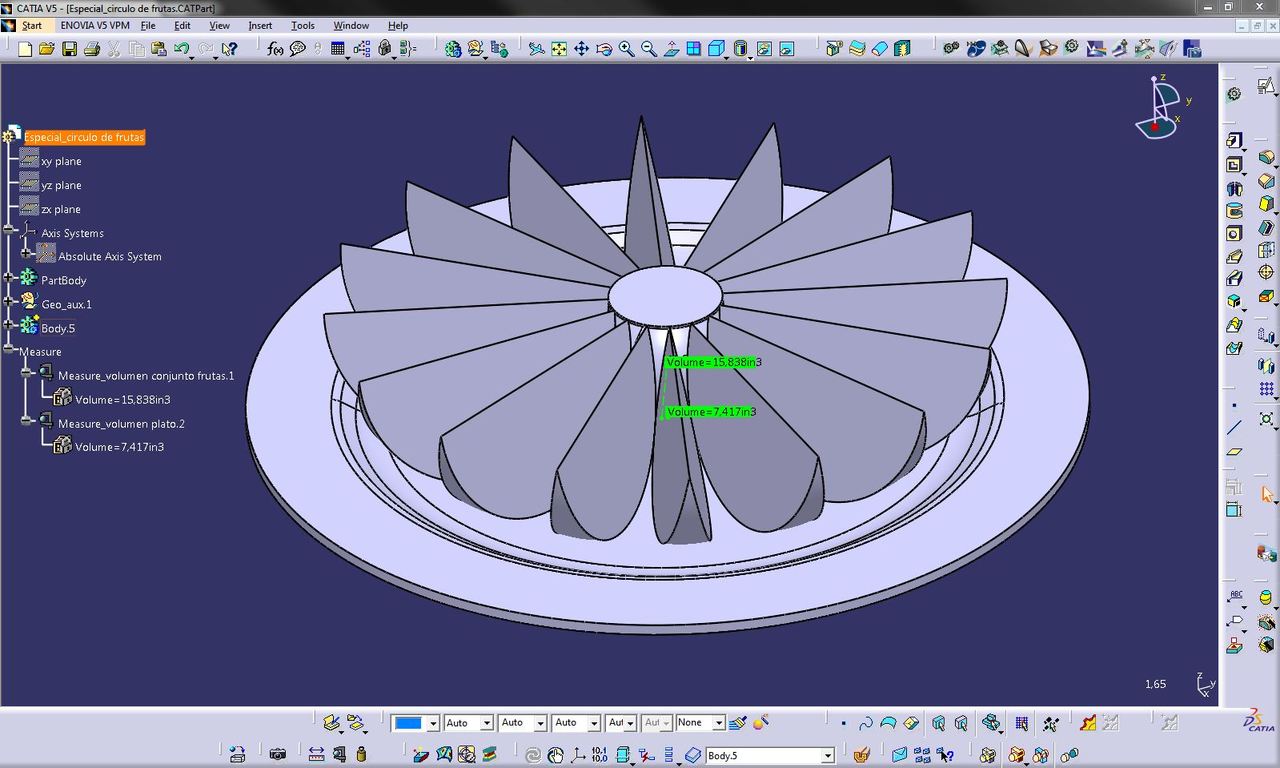
Task: Select the zx plane in the tree
Action: coord(61,209)
